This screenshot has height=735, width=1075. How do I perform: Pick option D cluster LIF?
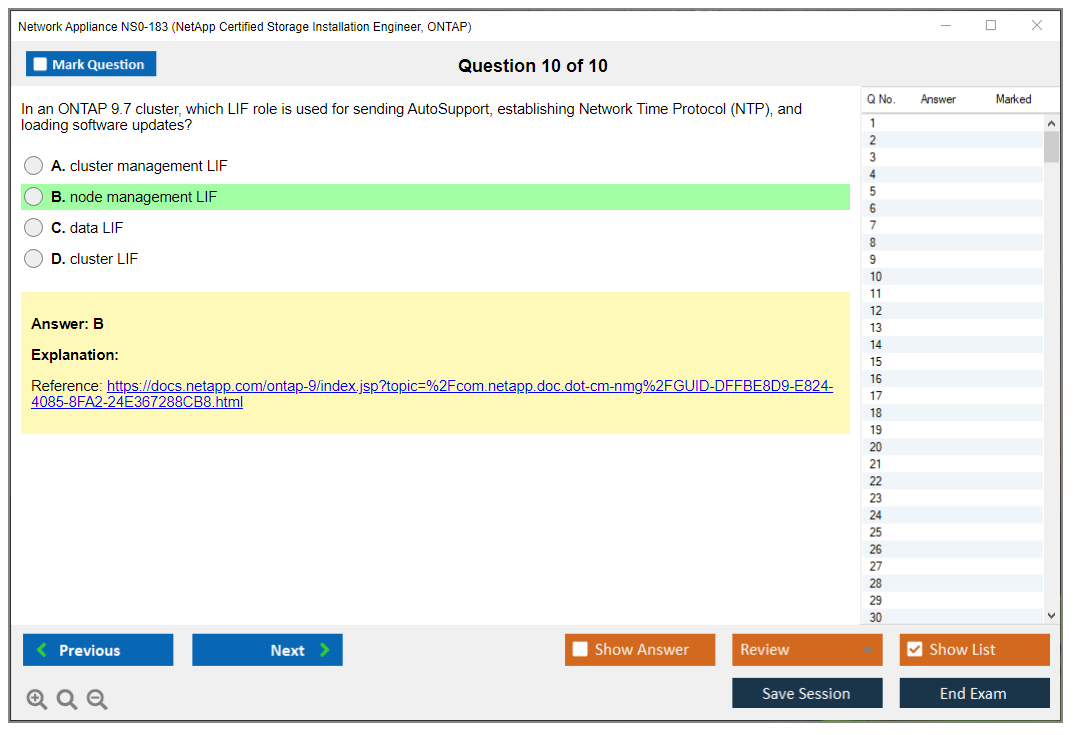[x=34, y=259]
